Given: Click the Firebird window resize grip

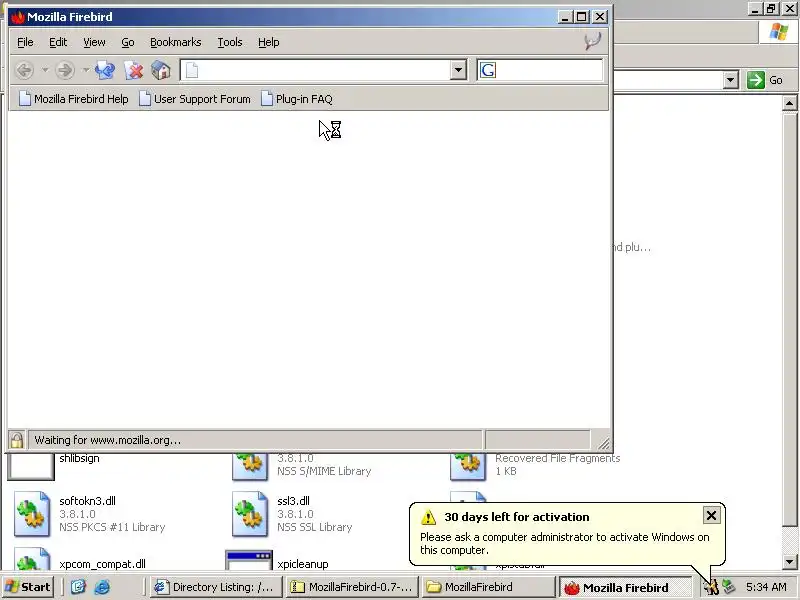Looking at the screenshot, I should [x=604, y=443].
